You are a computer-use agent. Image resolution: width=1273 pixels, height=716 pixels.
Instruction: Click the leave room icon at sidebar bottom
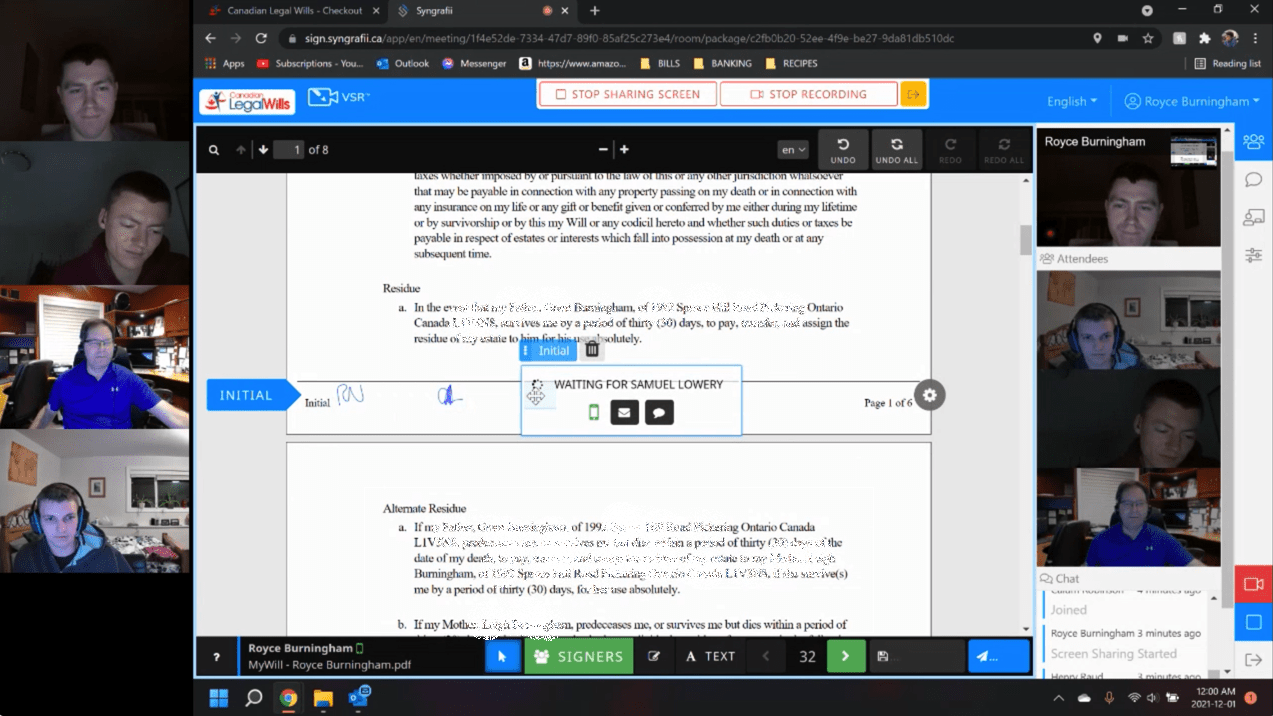point(1253,660)
